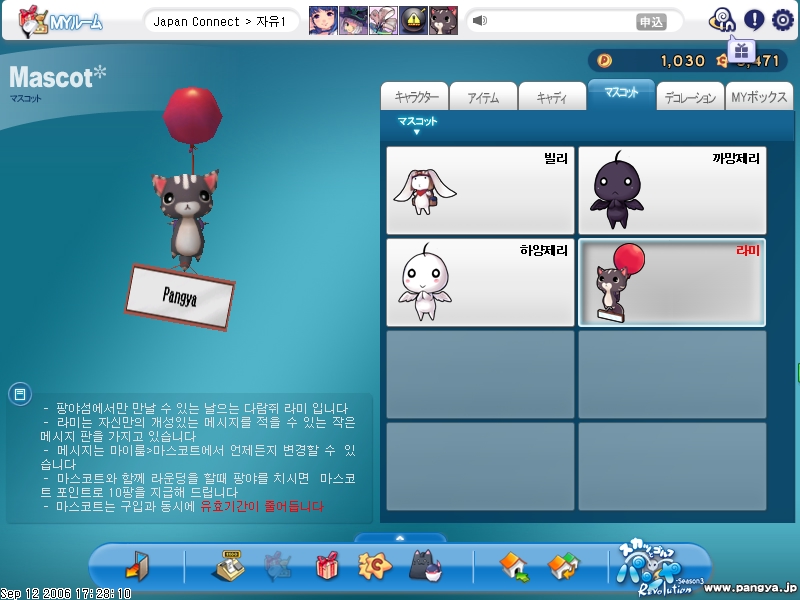
Task: Click the house with green arrow icon
Action: coord(515,567)
